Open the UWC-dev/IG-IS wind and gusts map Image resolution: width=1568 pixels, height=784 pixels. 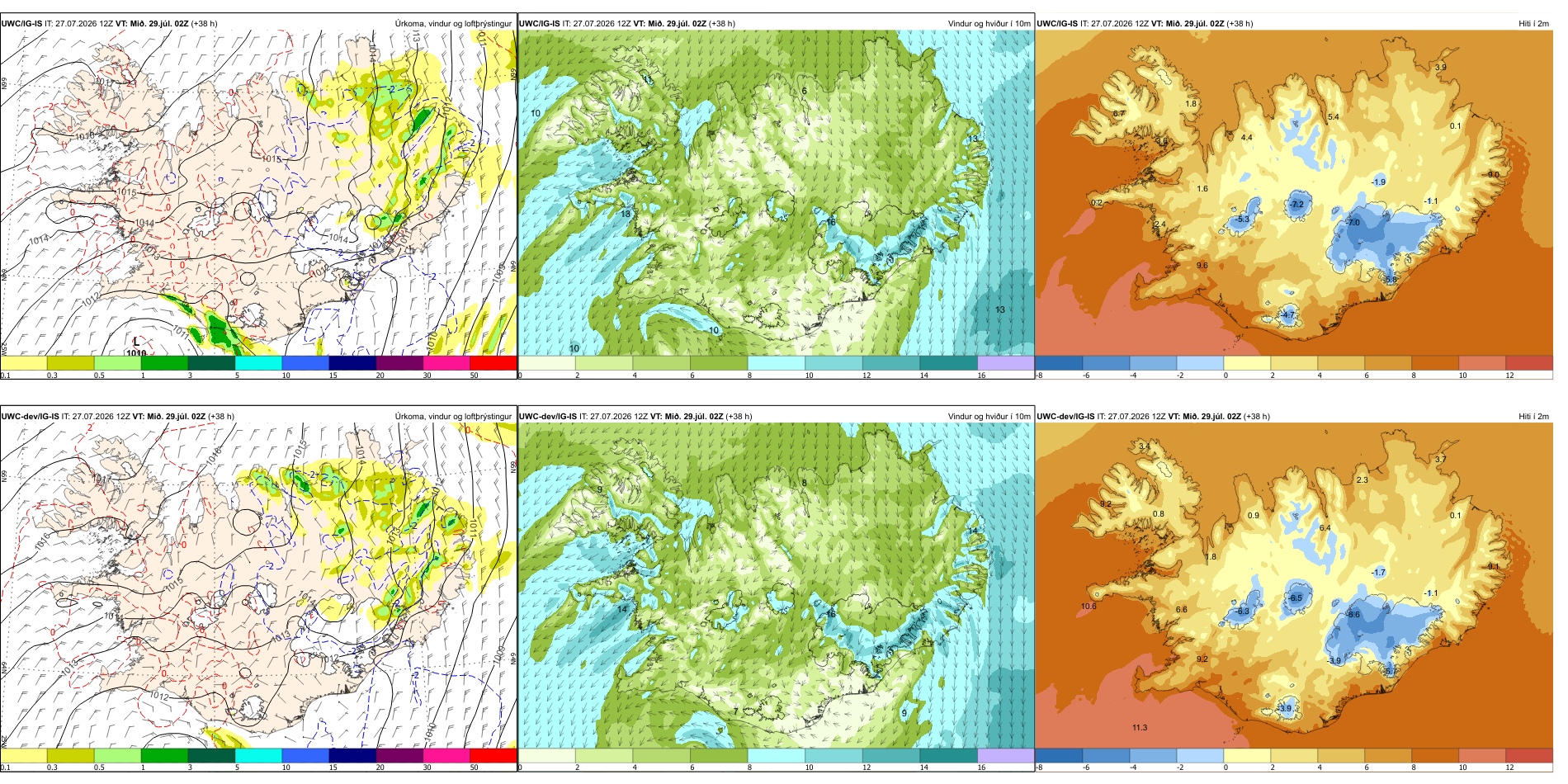776,586
